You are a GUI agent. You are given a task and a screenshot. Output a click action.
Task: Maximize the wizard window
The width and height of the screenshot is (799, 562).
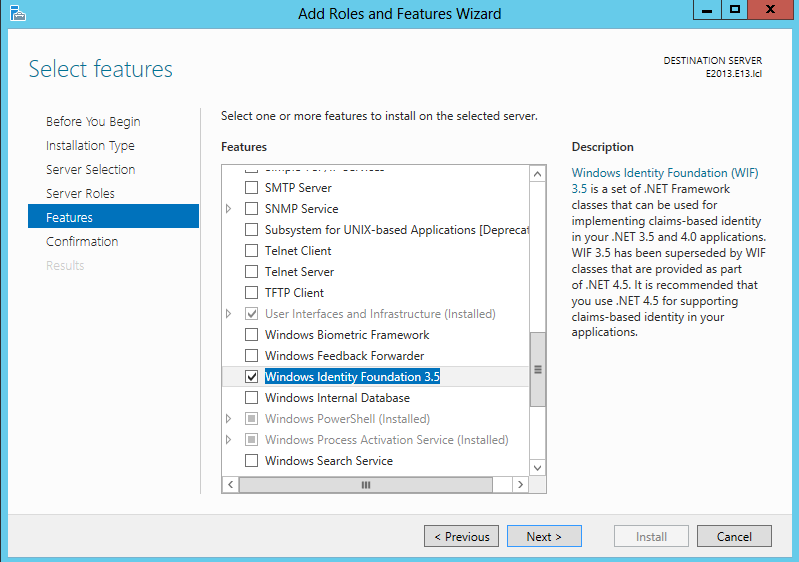tap(734, 10)
